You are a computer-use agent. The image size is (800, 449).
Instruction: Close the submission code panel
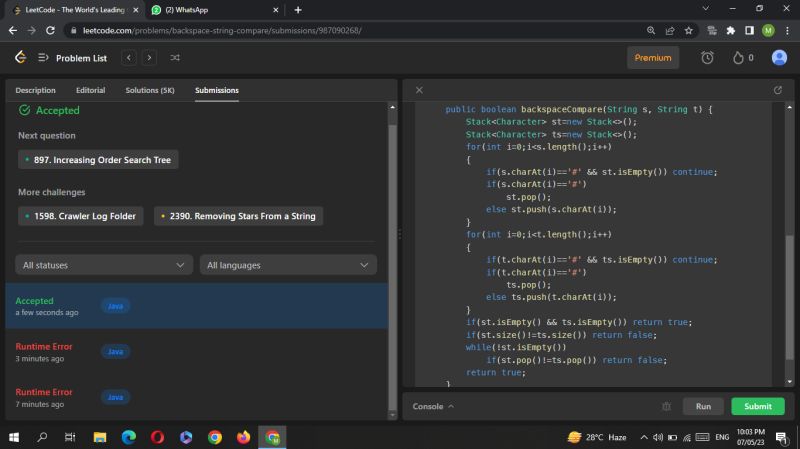pyautogui.click(x=419, y=90)
